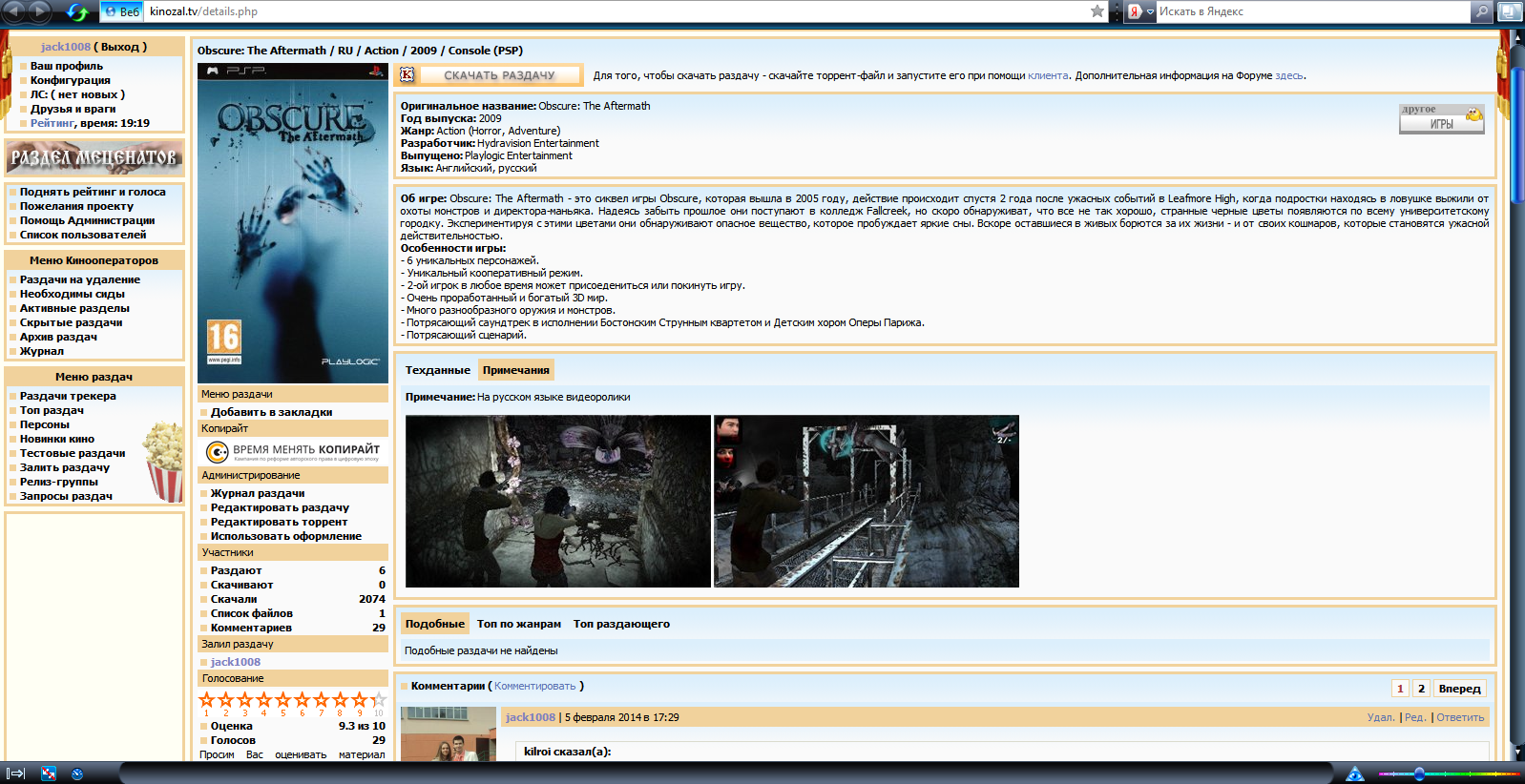
Task: Click the torrent icon beside Скачать раздачу
Action: point(407,75)
